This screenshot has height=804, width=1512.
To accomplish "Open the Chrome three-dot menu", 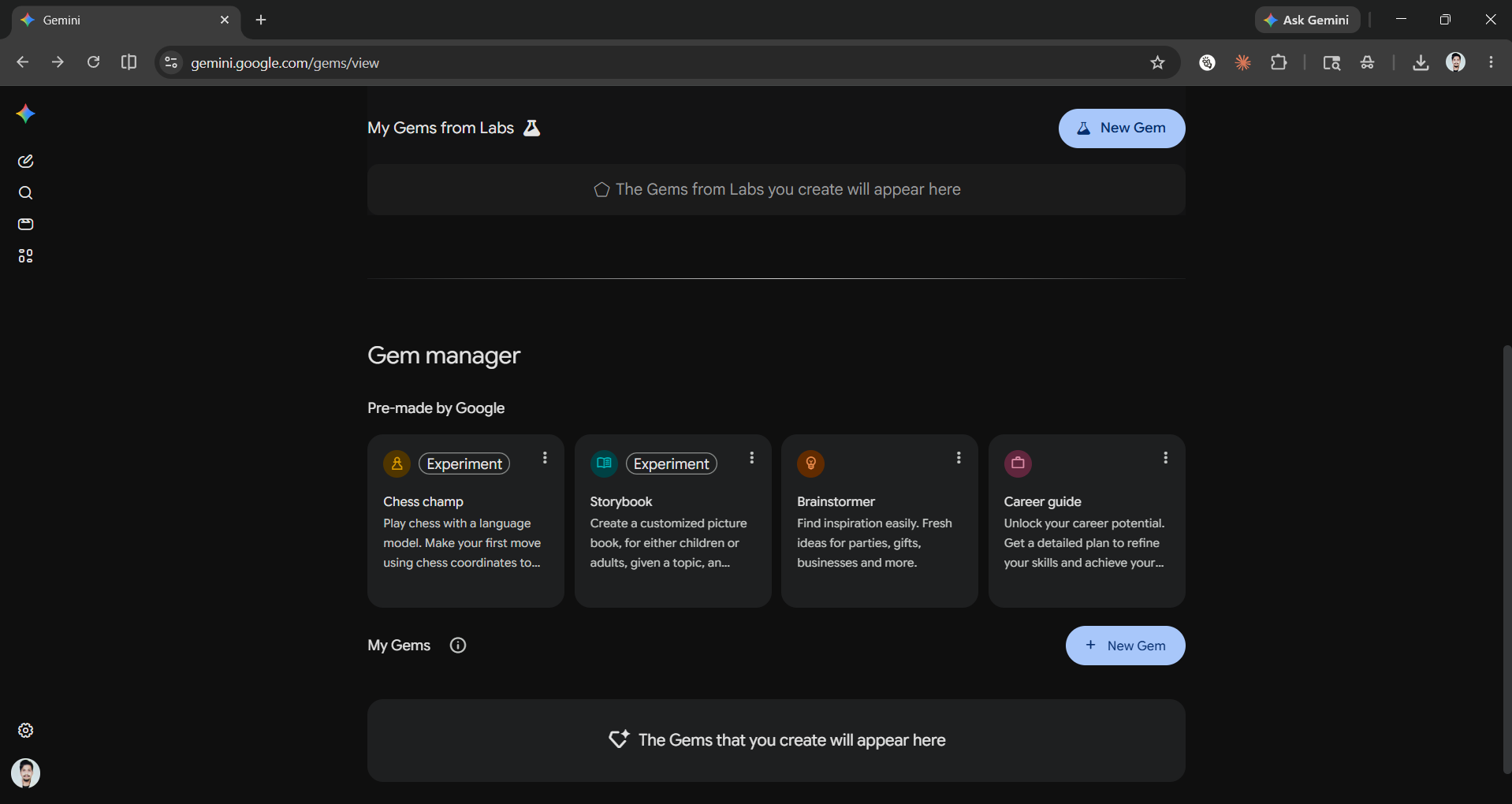I will [x=1491, y=62].
